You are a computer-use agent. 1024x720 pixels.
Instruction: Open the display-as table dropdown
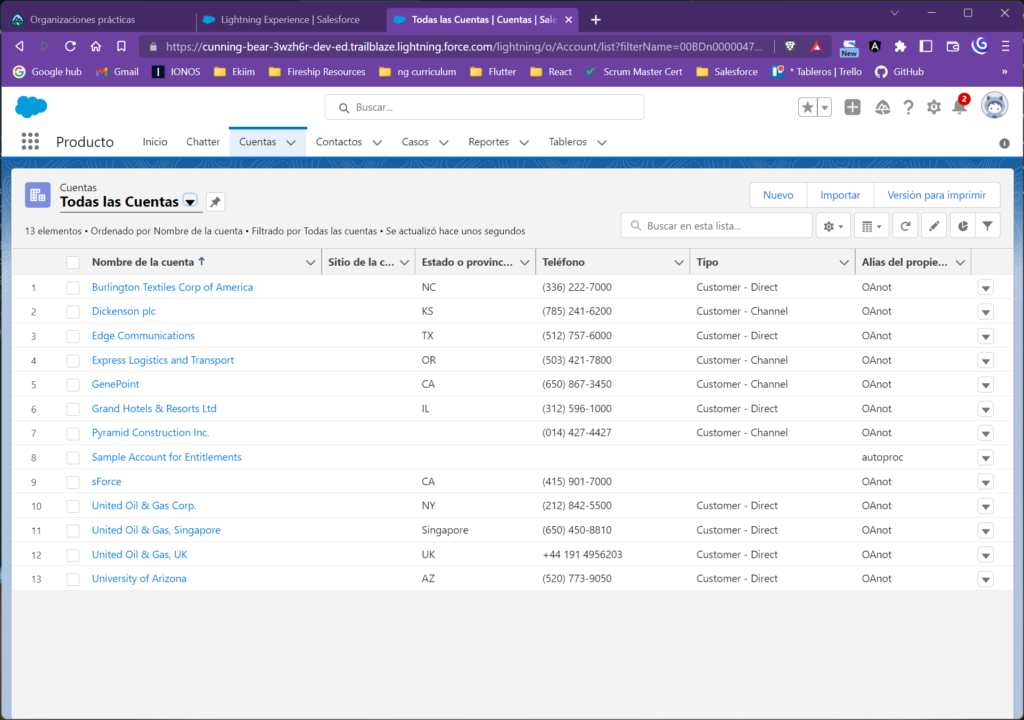[872, 226]
